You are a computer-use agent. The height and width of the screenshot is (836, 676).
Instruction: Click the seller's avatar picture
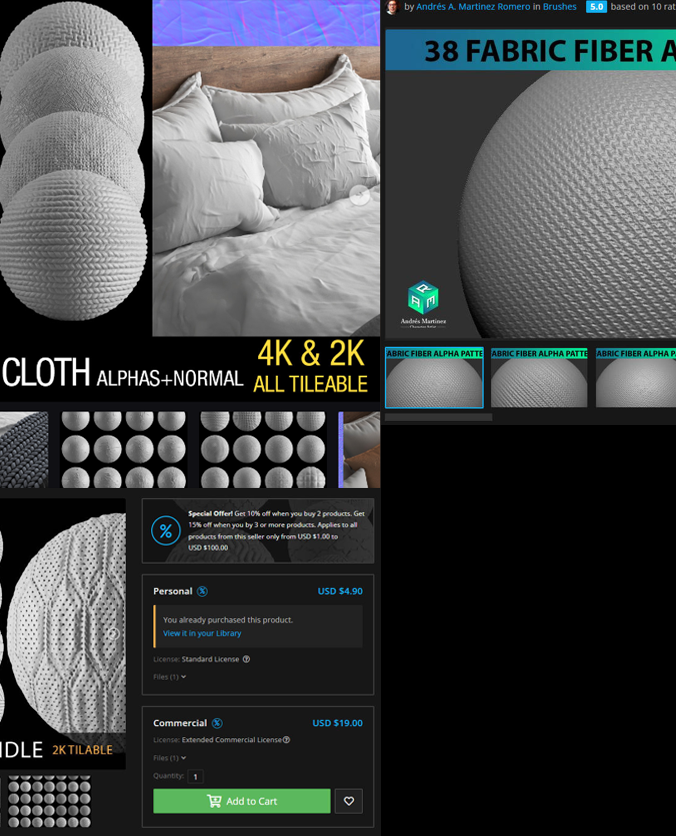(x=391, y=7)
